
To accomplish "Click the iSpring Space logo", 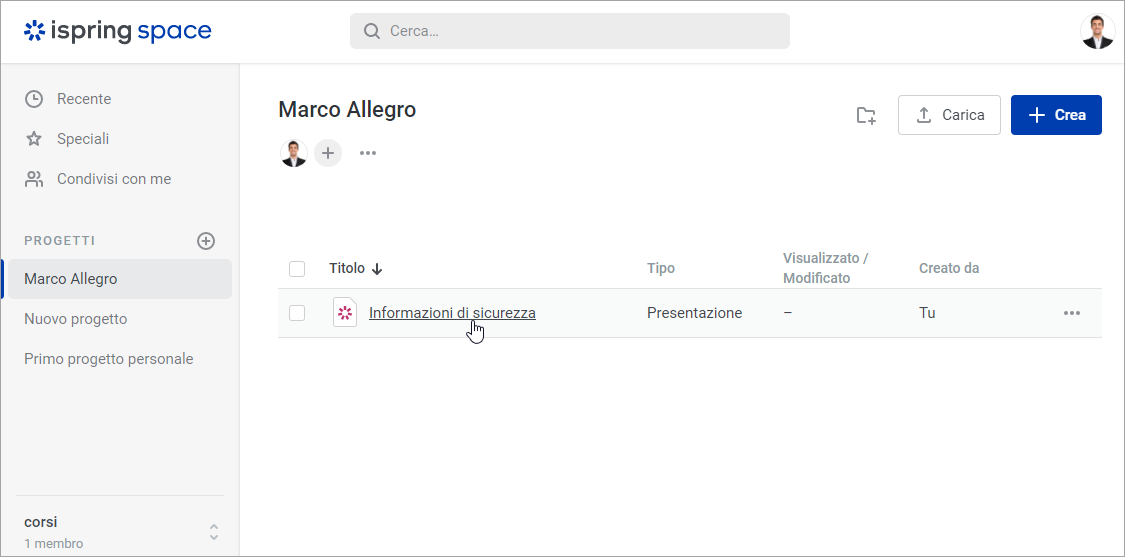I will click(x=118, y=31).
